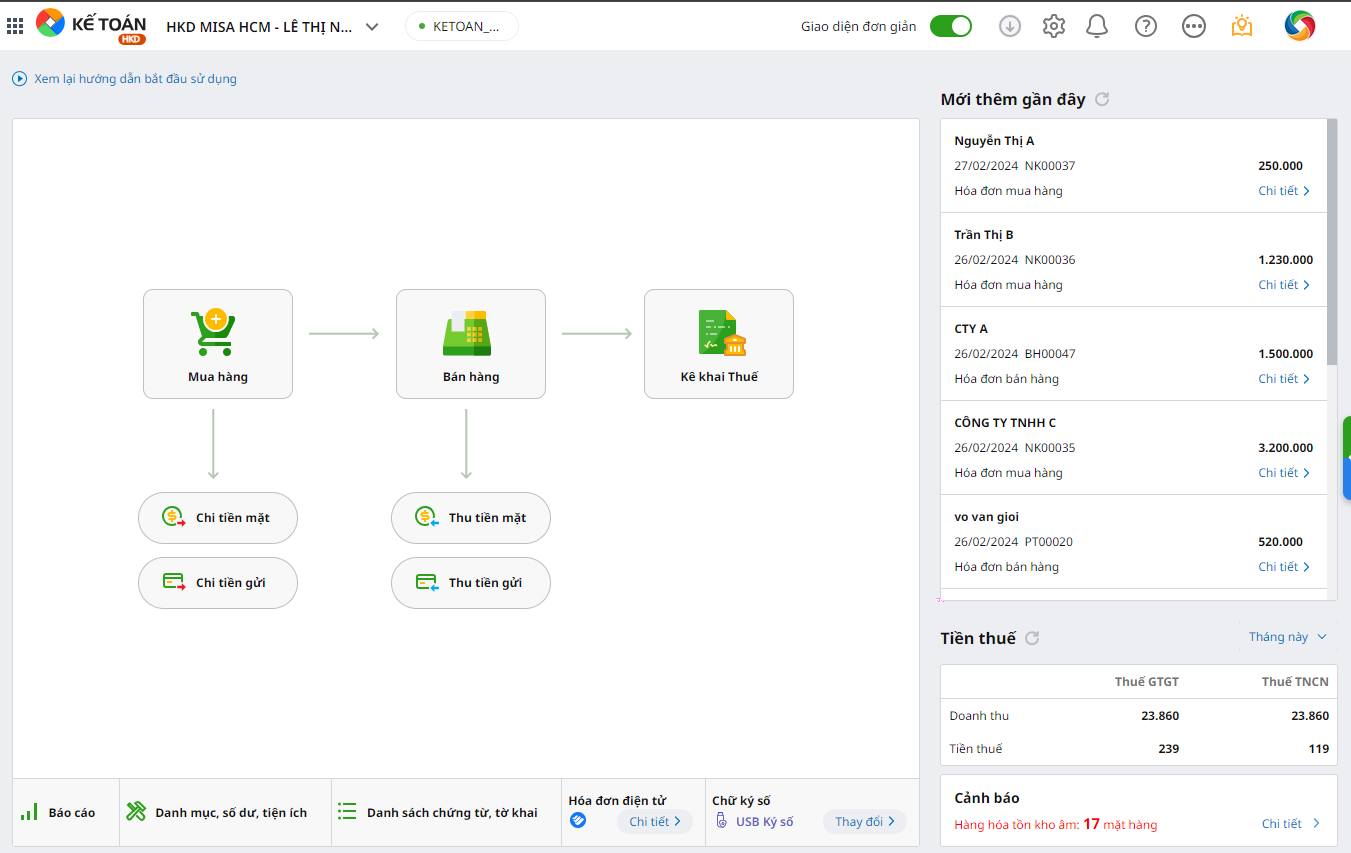Viewport: 1351px width, 853px height.
Task: Click the Chi tiền gửi button
Action: click(x=218, y=583)
